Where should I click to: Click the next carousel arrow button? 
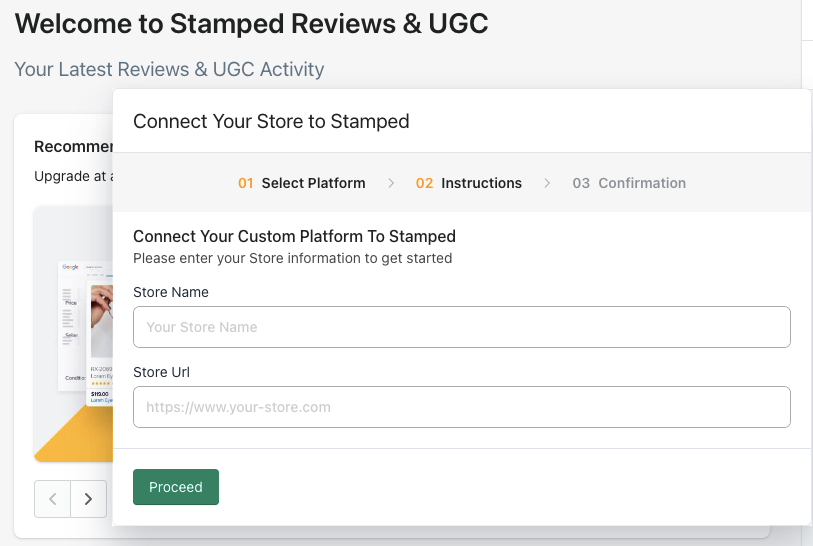(x=89, y=499)
